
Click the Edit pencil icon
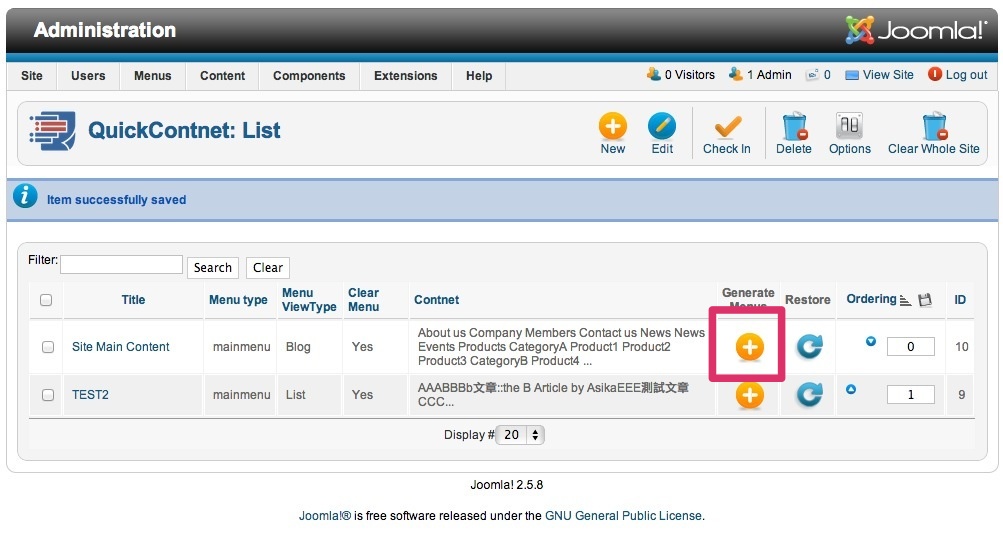[x=661, y=127]
